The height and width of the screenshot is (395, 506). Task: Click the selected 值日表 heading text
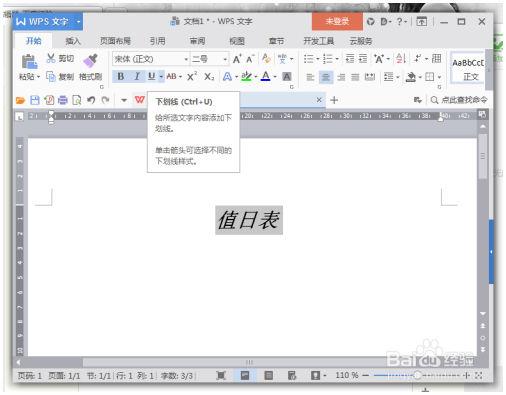click(249, 220)
